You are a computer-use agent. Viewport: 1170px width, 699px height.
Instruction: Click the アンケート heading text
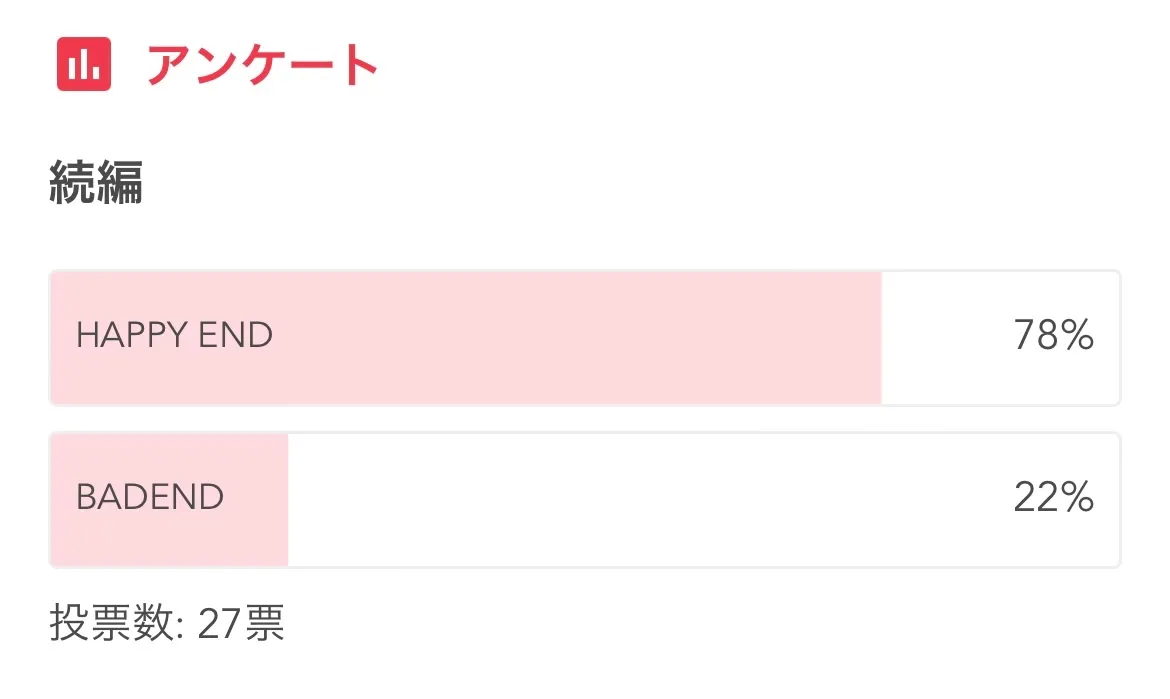pyautogui.click(x=262, y=66)
